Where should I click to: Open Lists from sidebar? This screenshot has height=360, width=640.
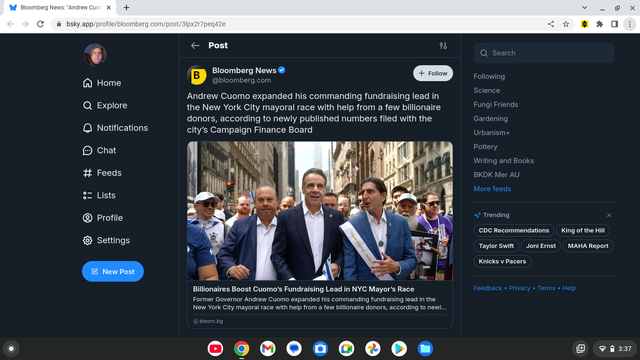point(99,195)
